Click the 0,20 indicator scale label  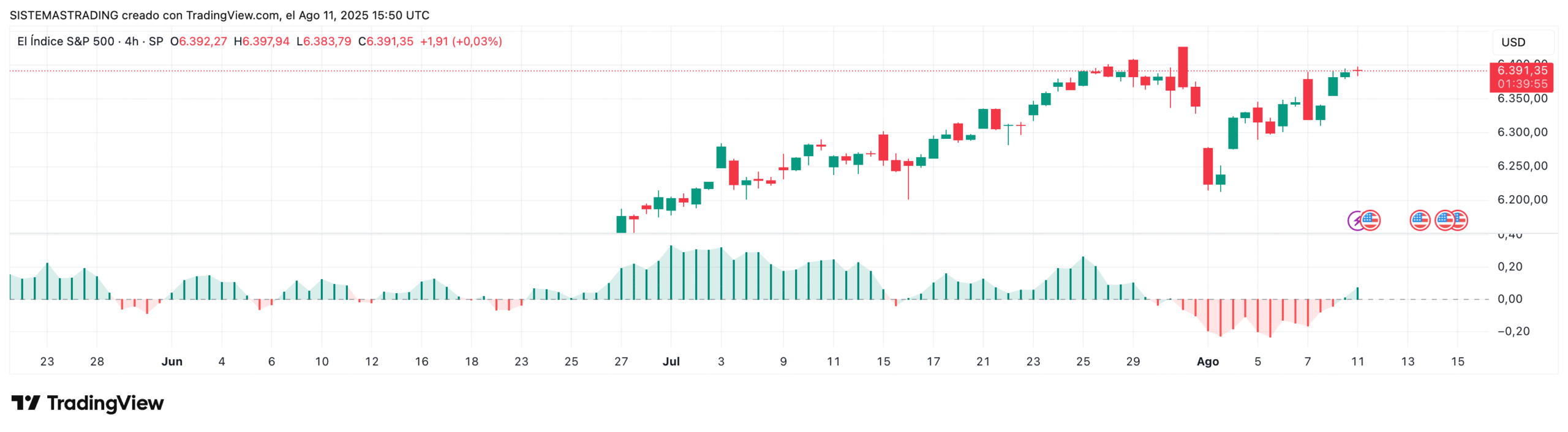[x=1510, y=266]
